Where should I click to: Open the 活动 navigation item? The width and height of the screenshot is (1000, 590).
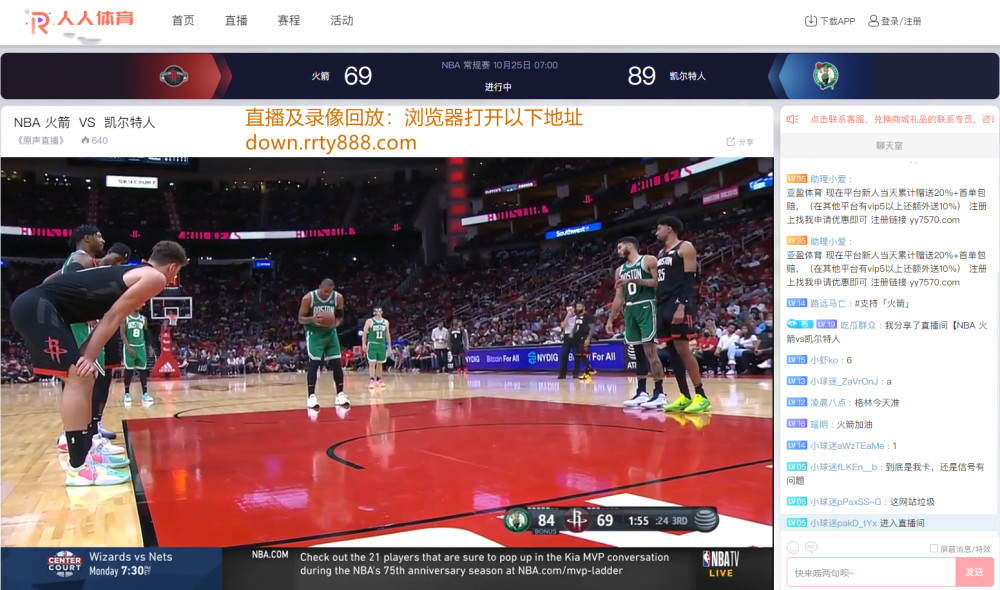coord(342,20)
